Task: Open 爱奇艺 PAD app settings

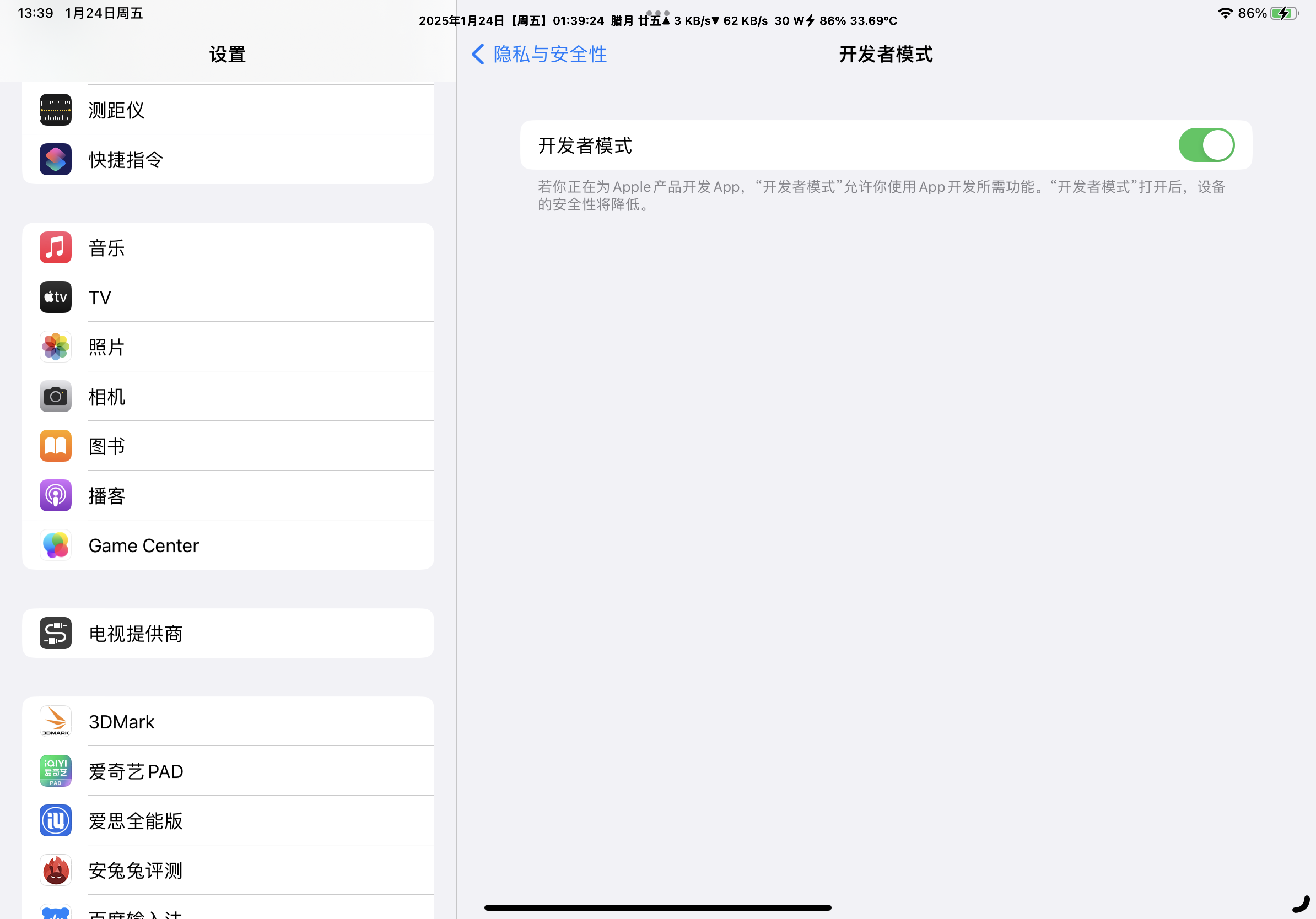Action: click(x=228, y=771)
